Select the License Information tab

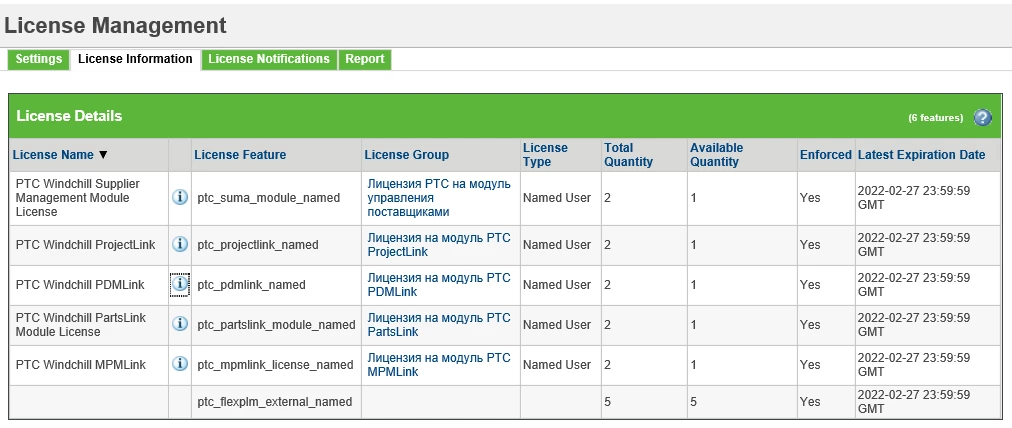click(135, 59)
